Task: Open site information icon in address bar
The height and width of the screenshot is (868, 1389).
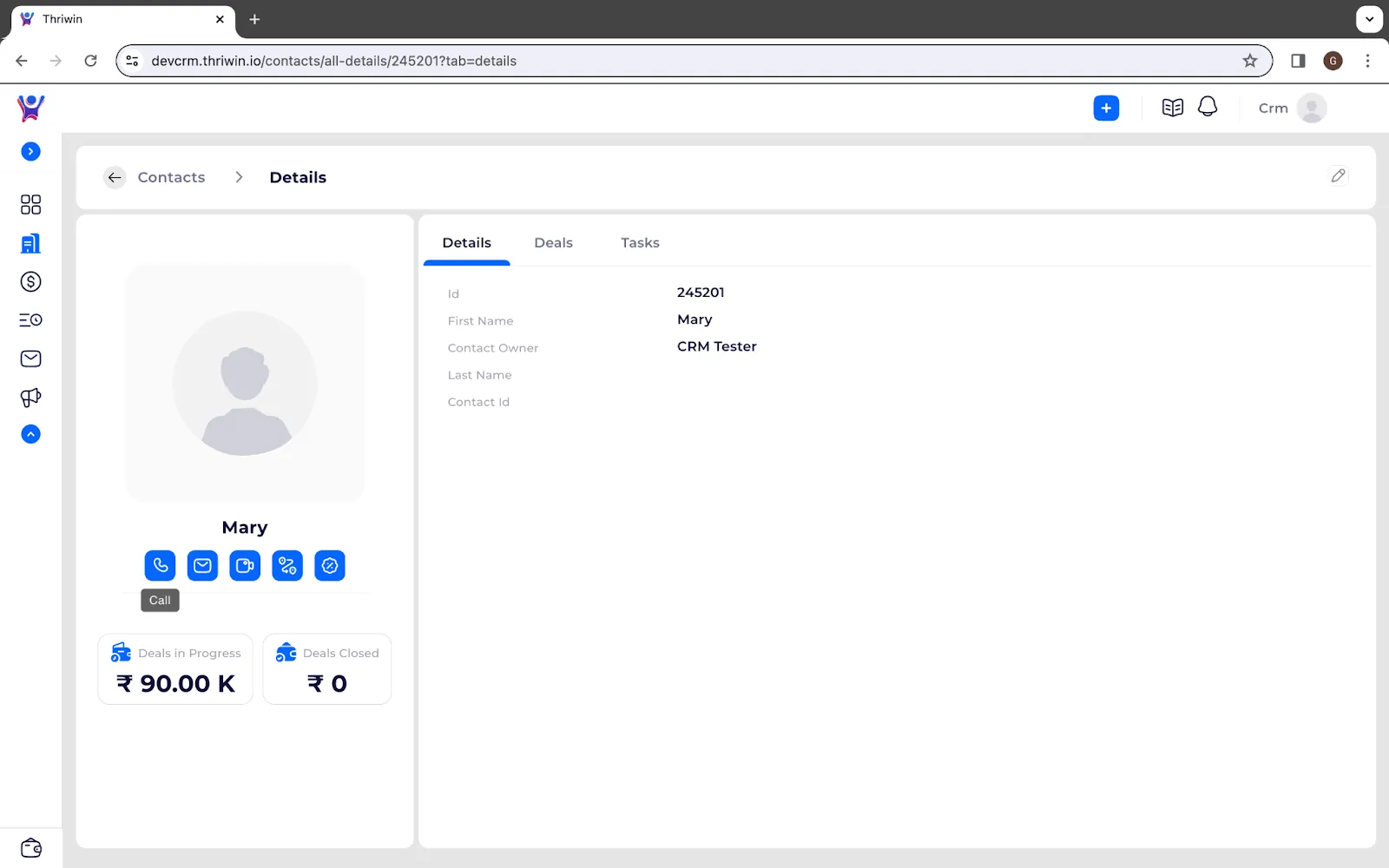Action: 132,61
